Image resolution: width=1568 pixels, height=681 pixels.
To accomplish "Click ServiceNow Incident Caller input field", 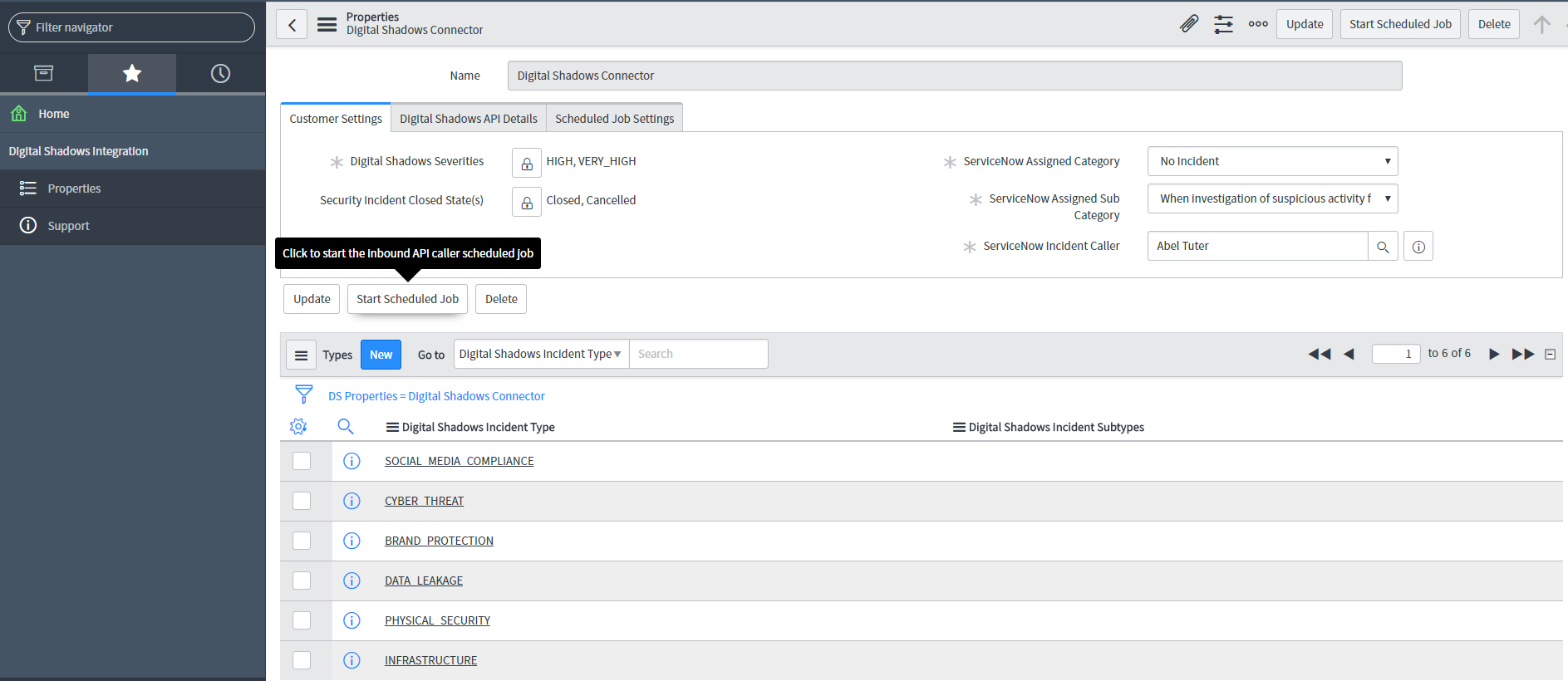I will coord(1257,246).
